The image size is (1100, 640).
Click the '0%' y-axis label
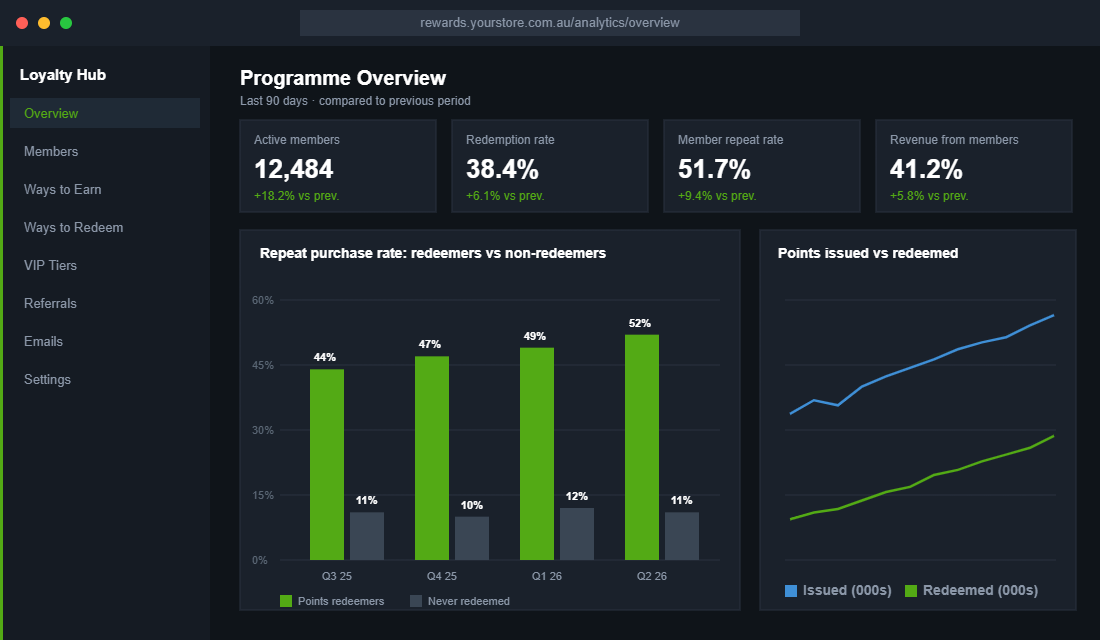260,560
